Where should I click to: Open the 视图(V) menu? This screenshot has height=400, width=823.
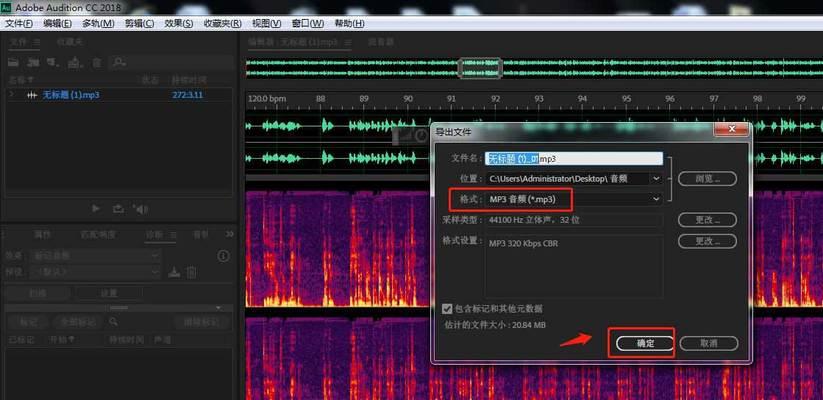coord(267,24)
